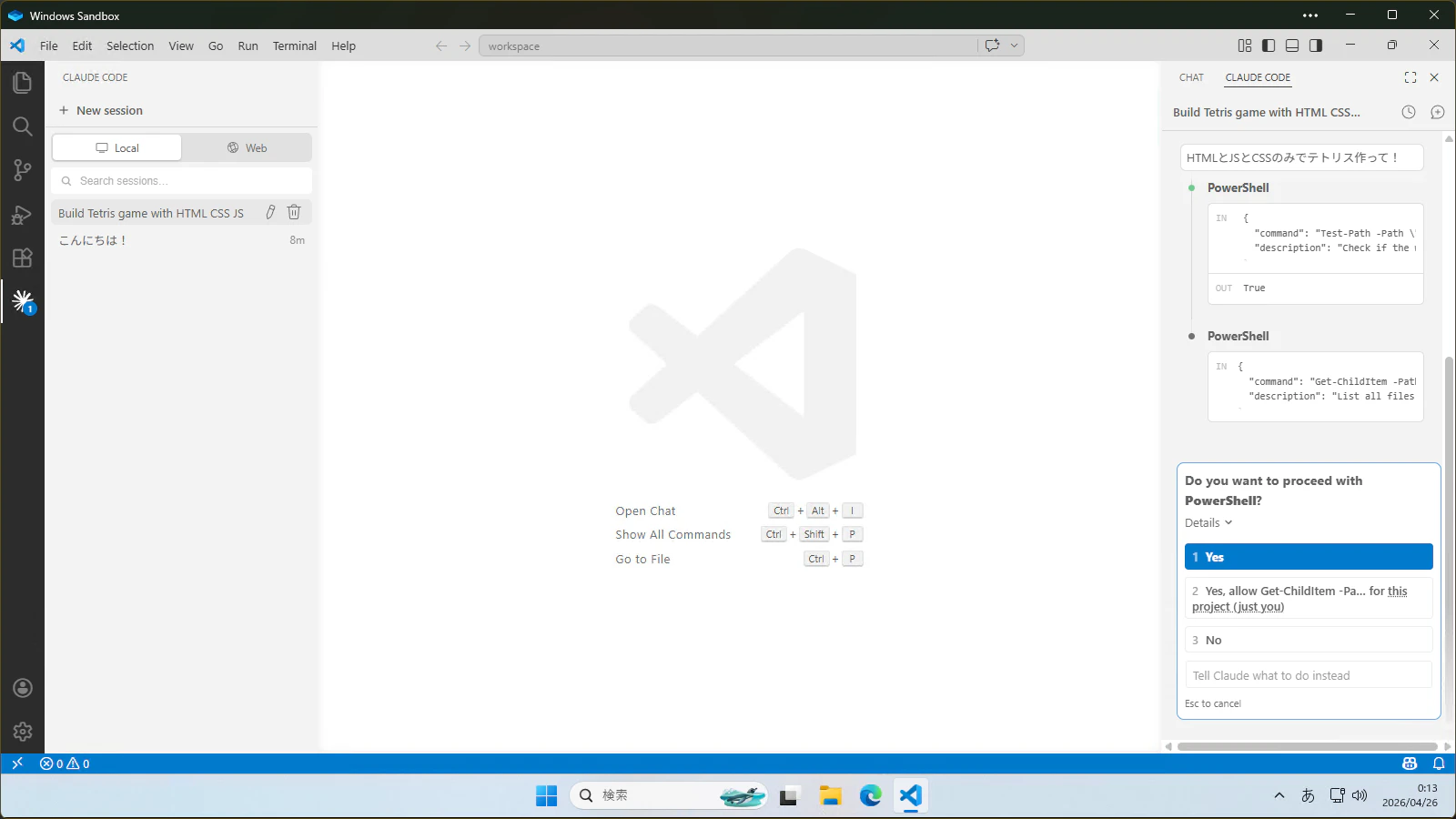
Task: Open the Go menu
Action: [216, 45]
